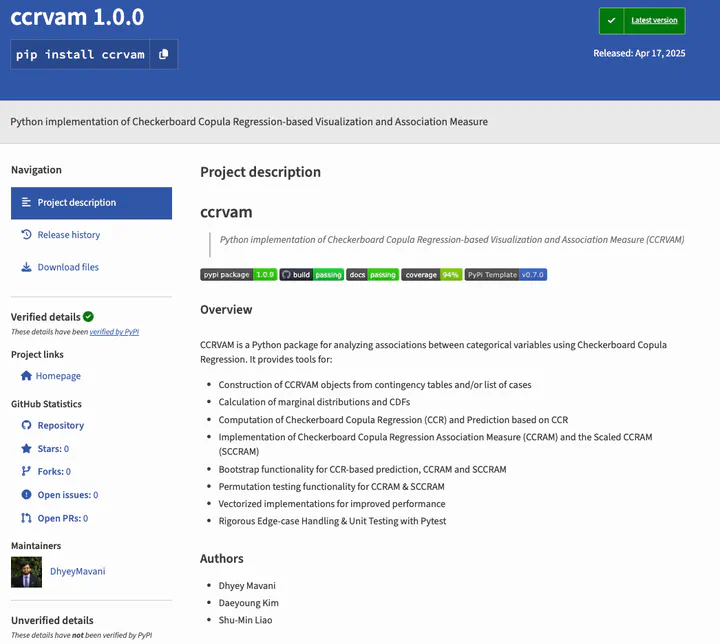The width and height of the screenshot is (720, 644).
Task: Open the DhyeyMavani maintainer profile link
Action: coord(78,571)
